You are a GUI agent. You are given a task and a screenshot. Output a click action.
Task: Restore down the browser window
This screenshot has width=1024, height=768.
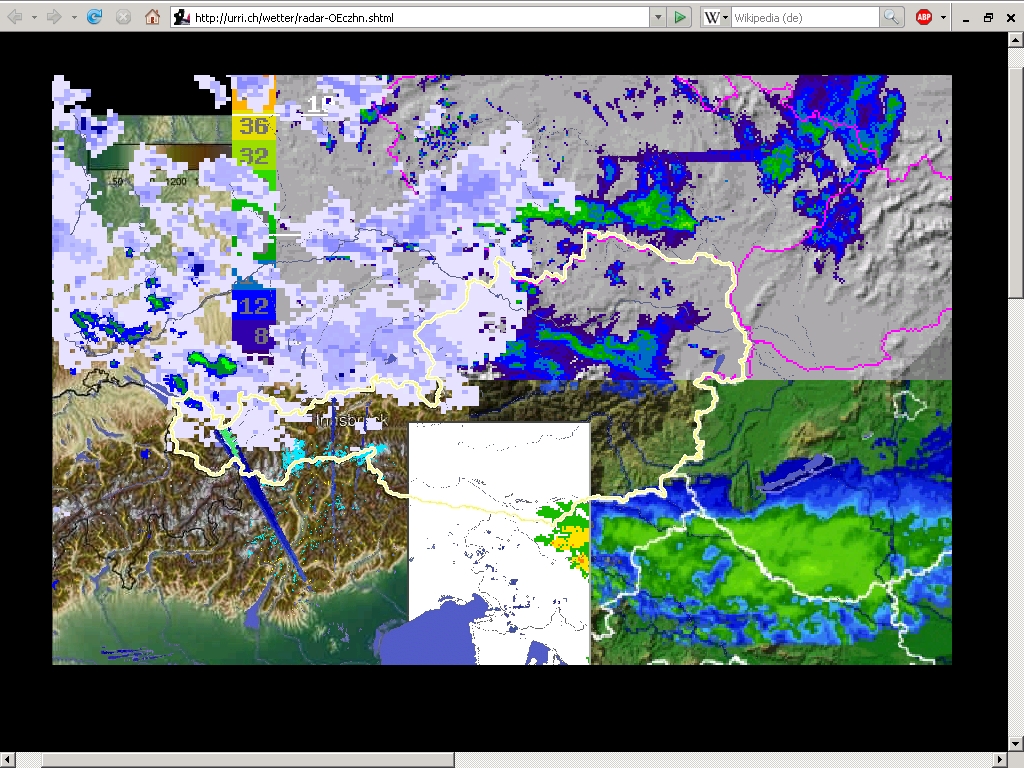988,18
